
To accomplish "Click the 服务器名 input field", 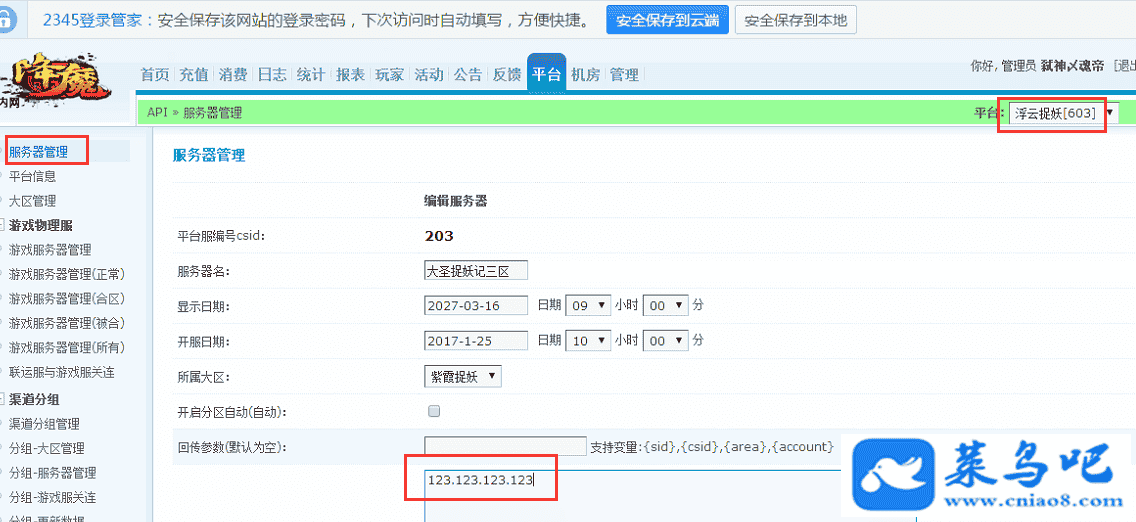I will point(475,270).
